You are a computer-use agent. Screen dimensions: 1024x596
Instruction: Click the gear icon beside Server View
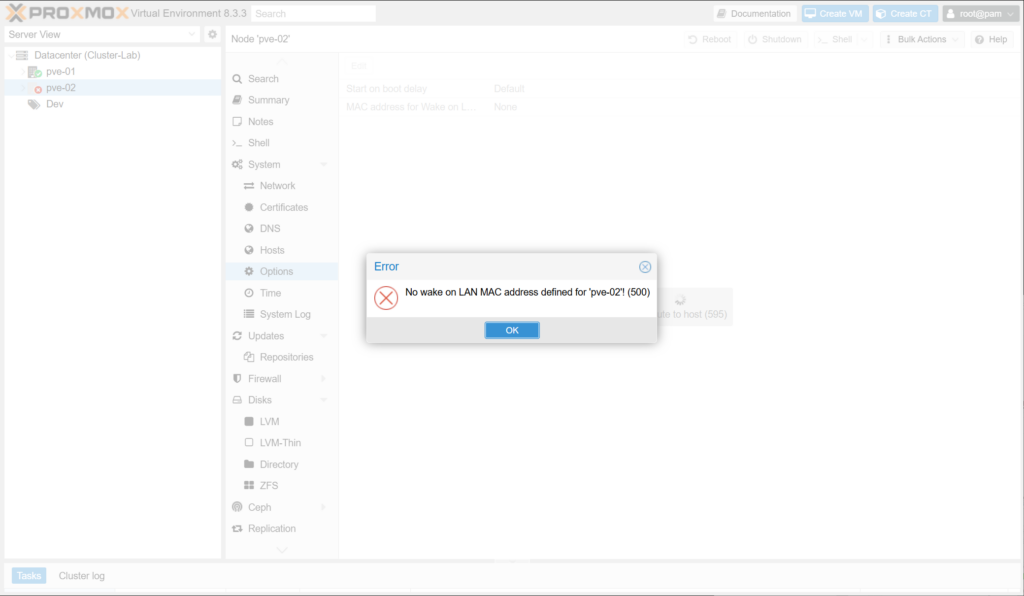[212, 34]
